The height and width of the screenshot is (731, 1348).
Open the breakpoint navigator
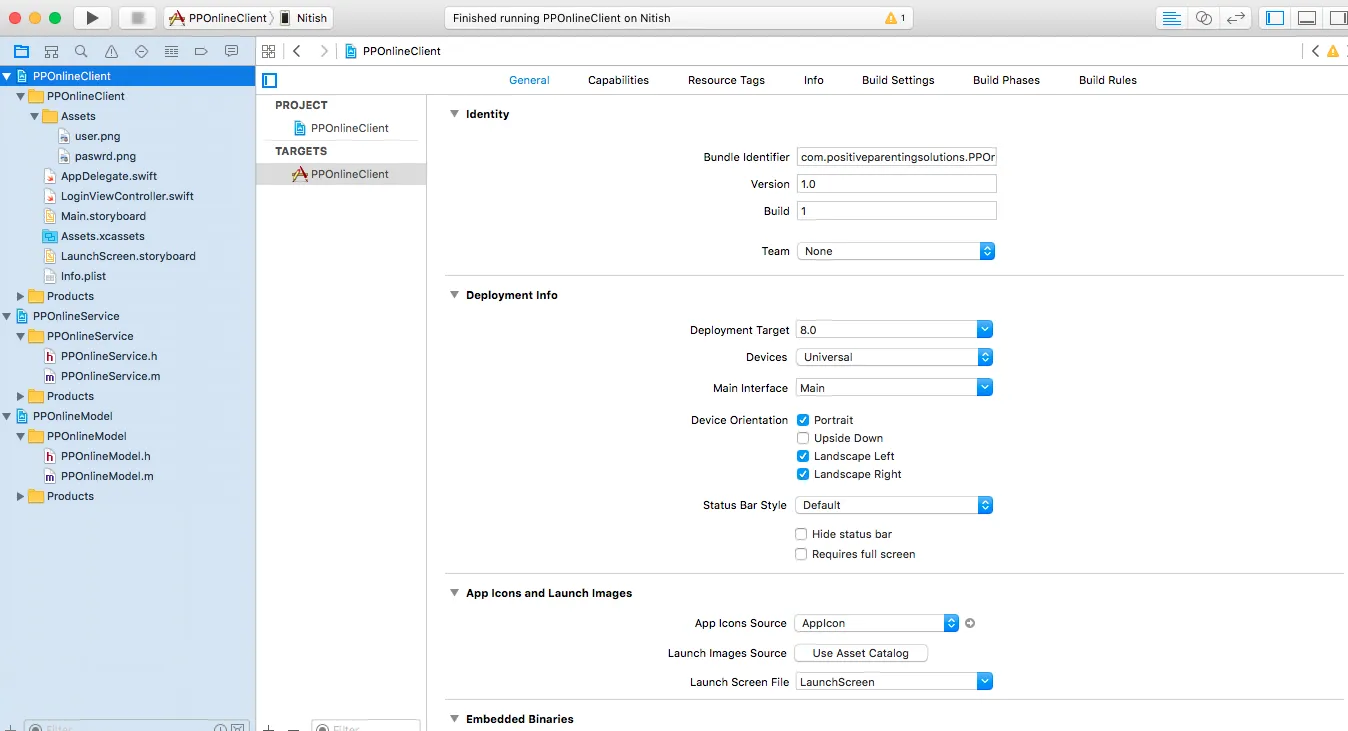(x=201, y=51)
